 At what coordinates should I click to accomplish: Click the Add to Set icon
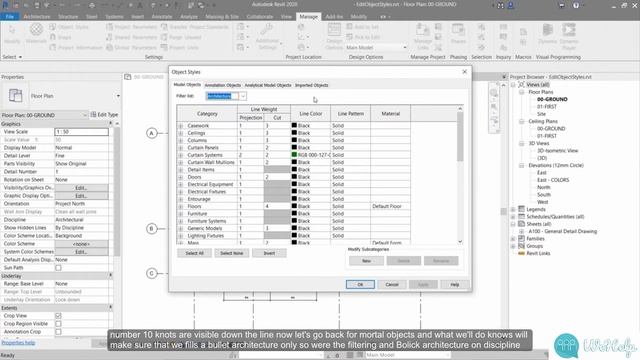click(x=350, y=27)
